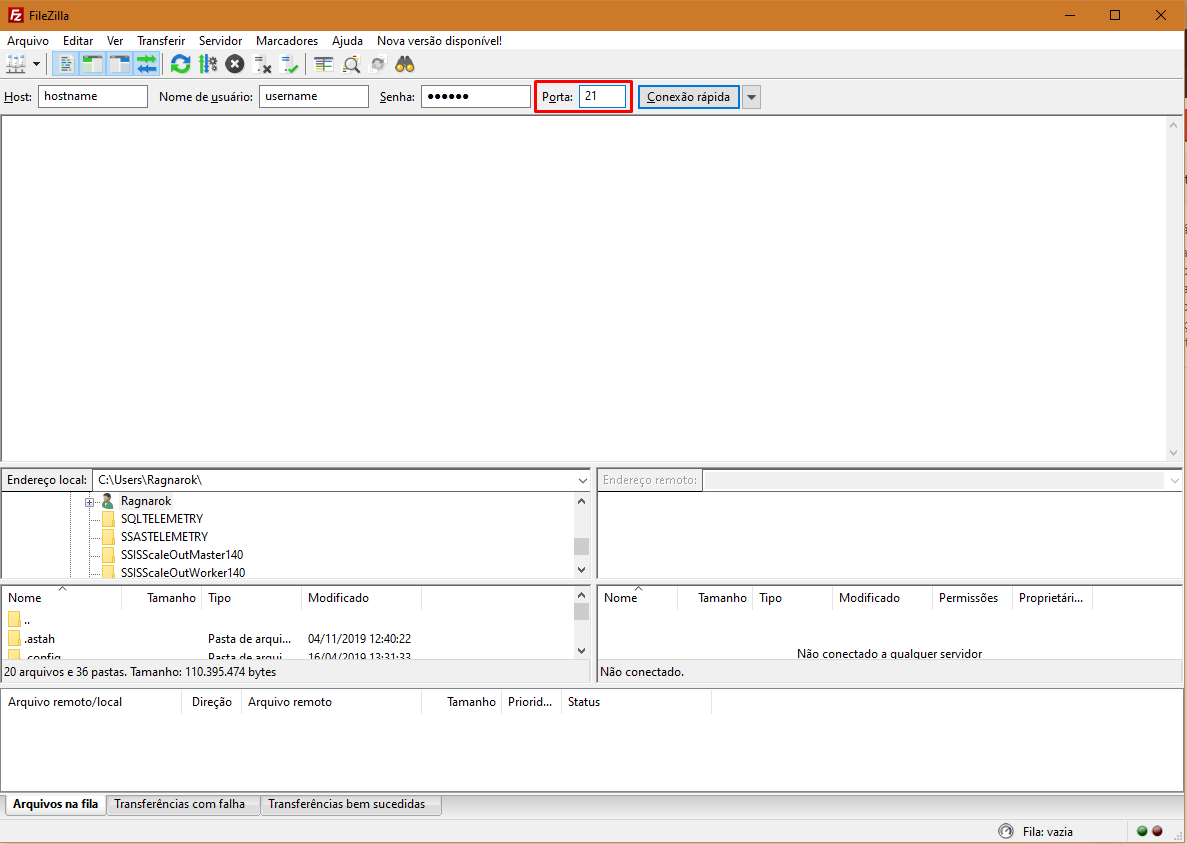Toggle the local directory tree view
This screenshot has height=844, width=1187.
pos(93,64)
